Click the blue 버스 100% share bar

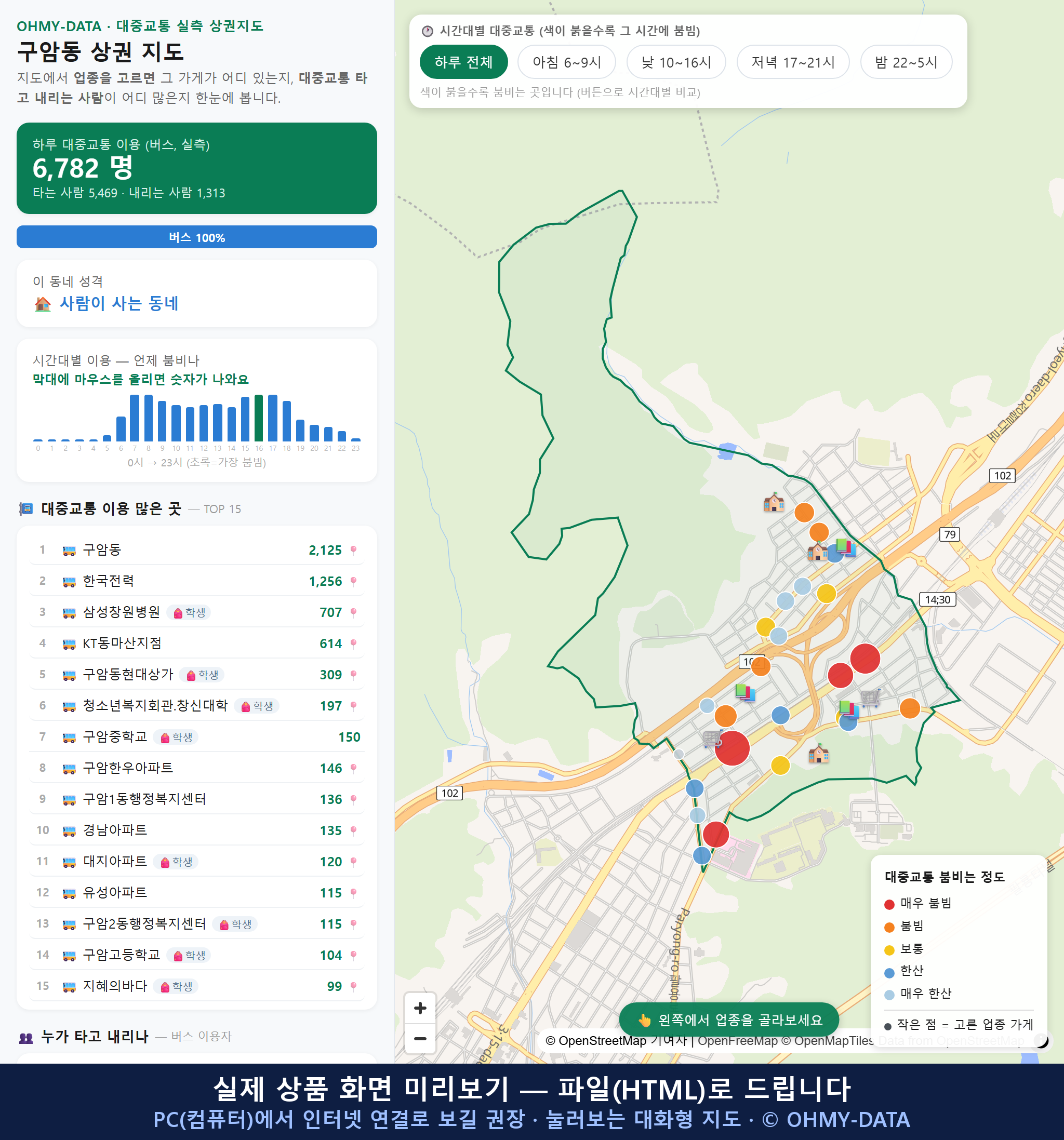(197, 237)
